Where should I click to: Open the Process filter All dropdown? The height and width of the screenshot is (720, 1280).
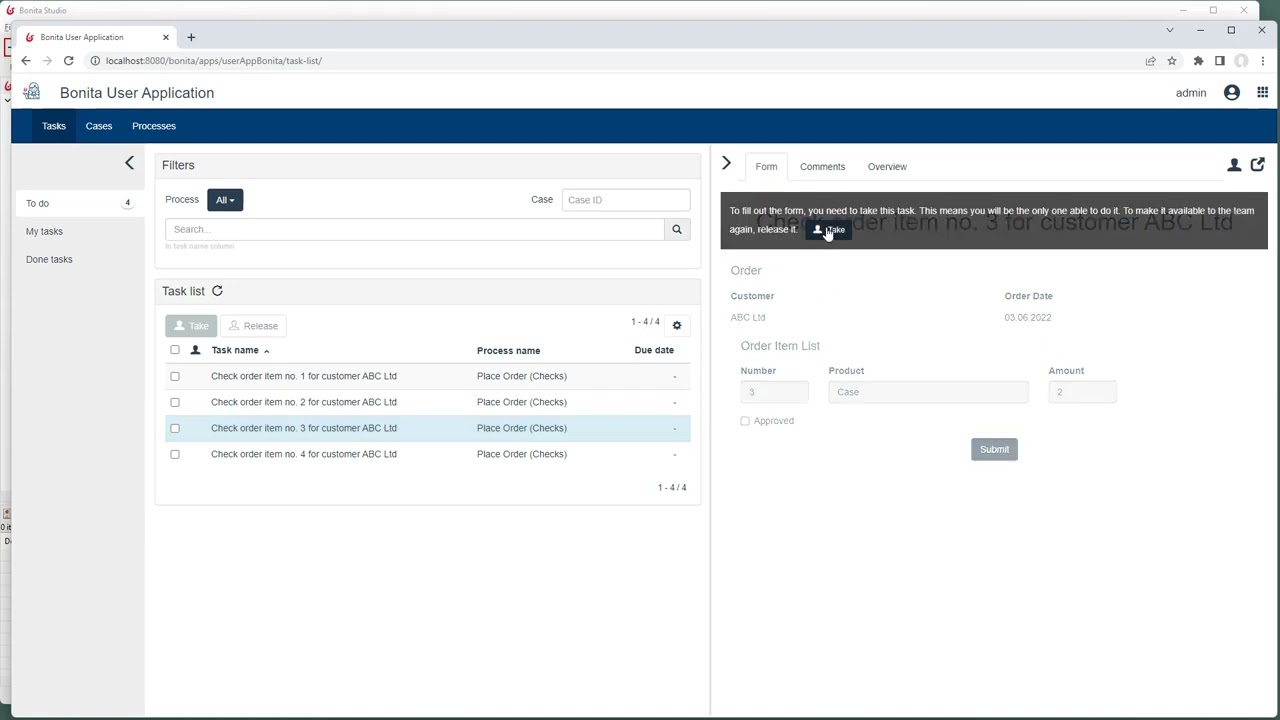[x=225, y=200]
